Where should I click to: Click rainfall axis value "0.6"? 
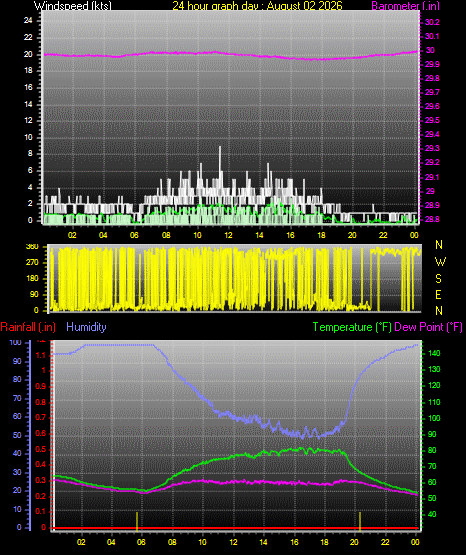(x=41, y=434)
